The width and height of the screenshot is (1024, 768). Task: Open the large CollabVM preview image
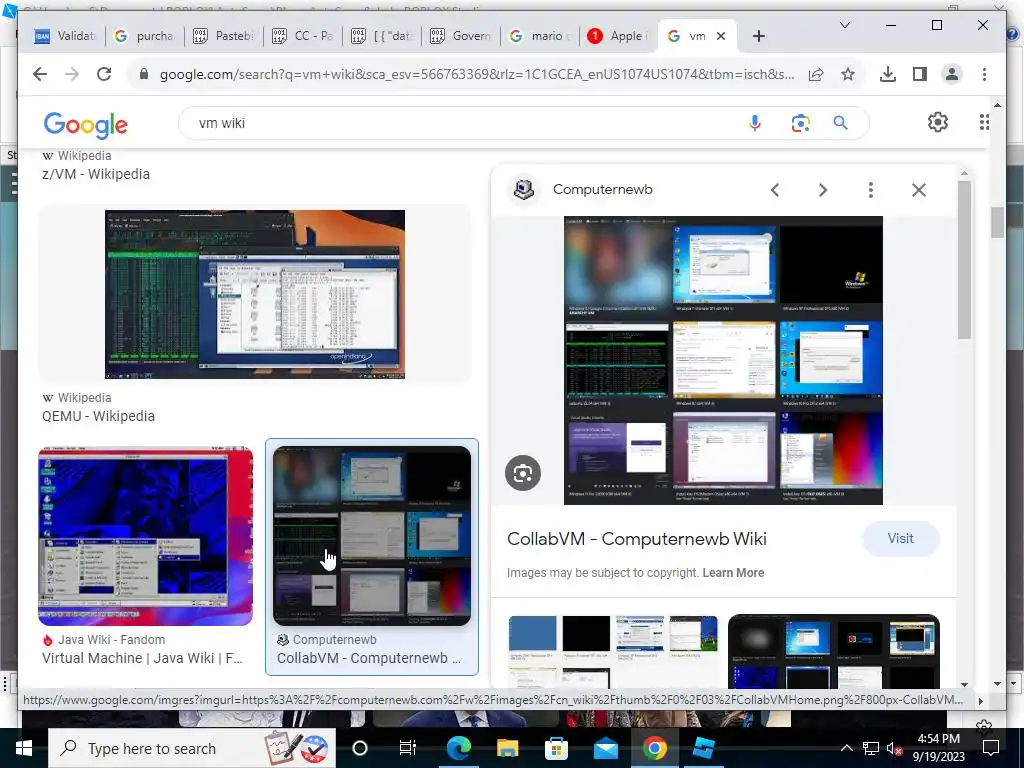723,360
